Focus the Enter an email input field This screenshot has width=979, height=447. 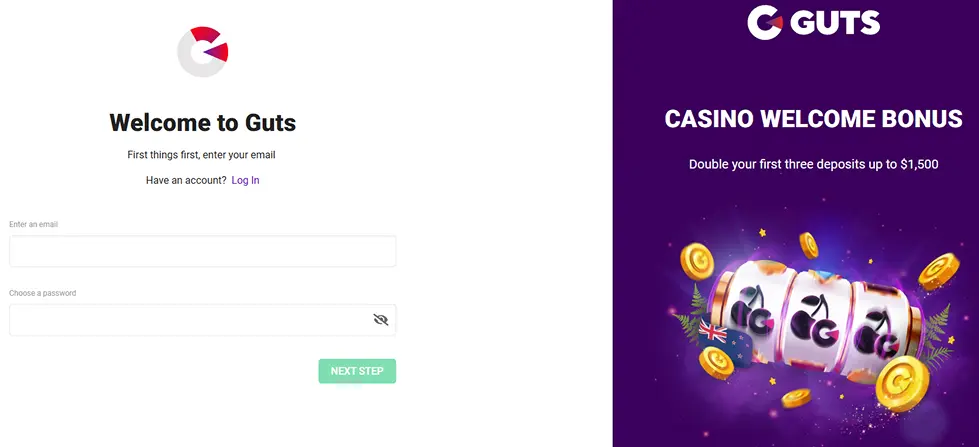pyautogui.click(x=202, y=251)
